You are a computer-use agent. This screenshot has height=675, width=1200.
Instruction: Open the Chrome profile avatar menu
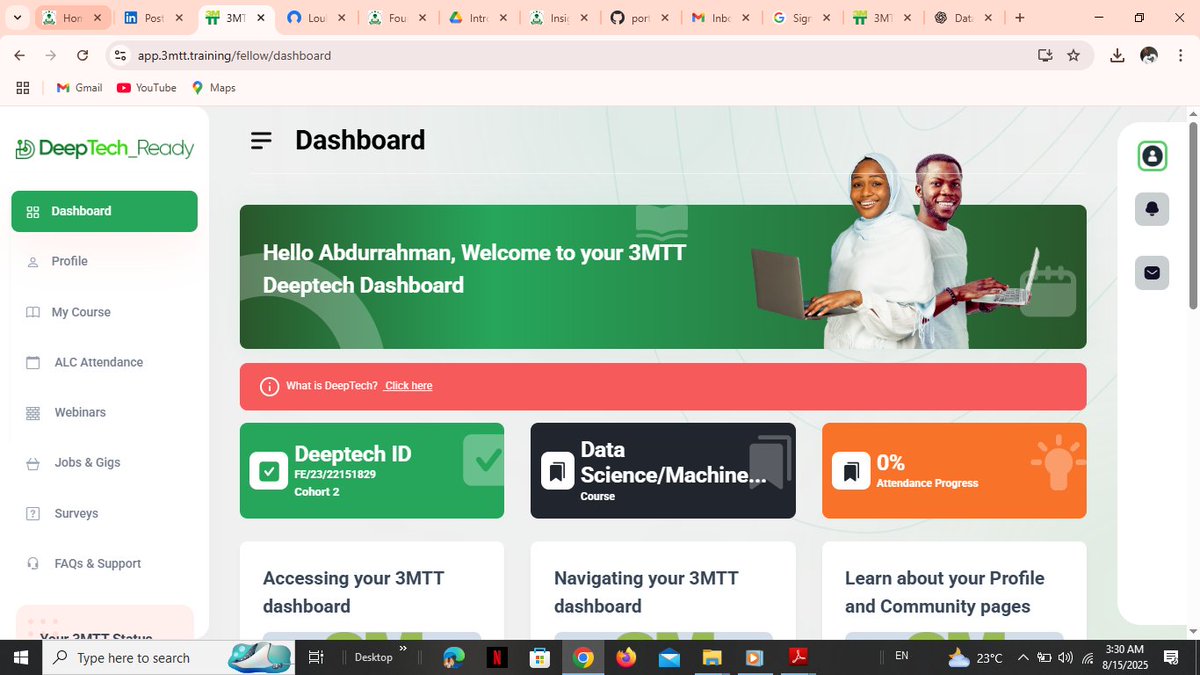pos(1148,55)
